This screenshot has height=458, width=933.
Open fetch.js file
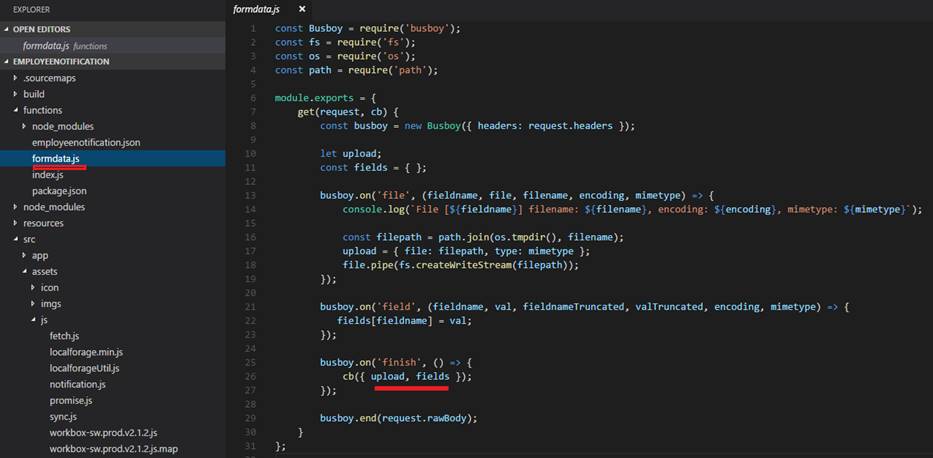(64, 336)
